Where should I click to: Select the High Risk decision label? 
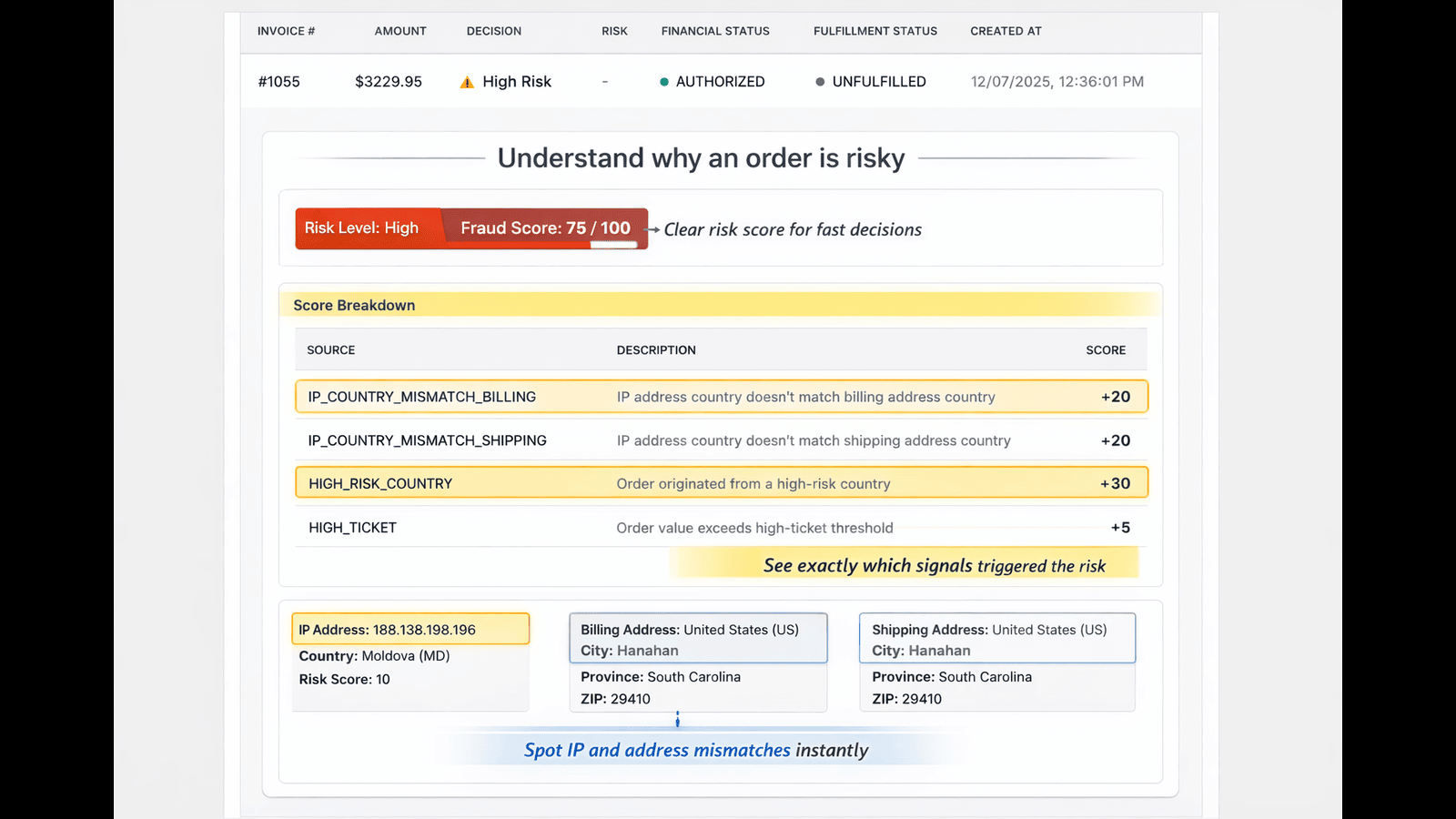coord(517,81)
